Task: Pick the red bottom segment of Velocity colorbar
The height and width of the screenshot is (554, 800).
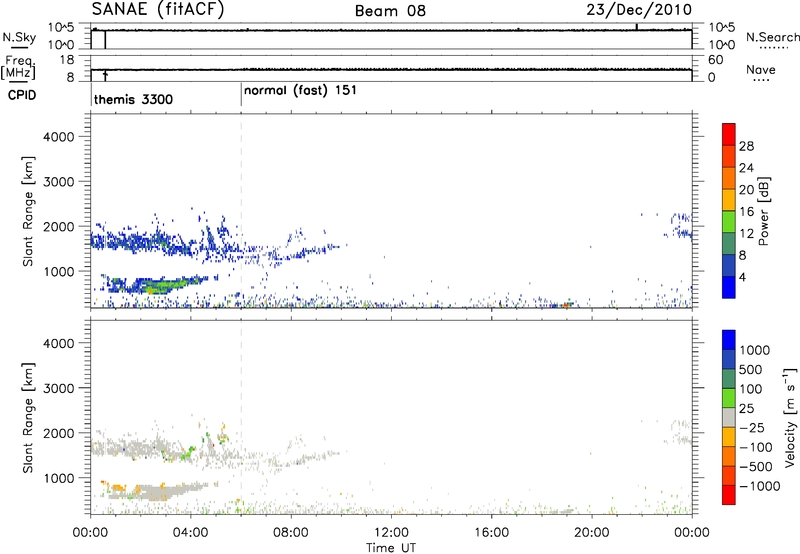Action: [x=729, y=495]
